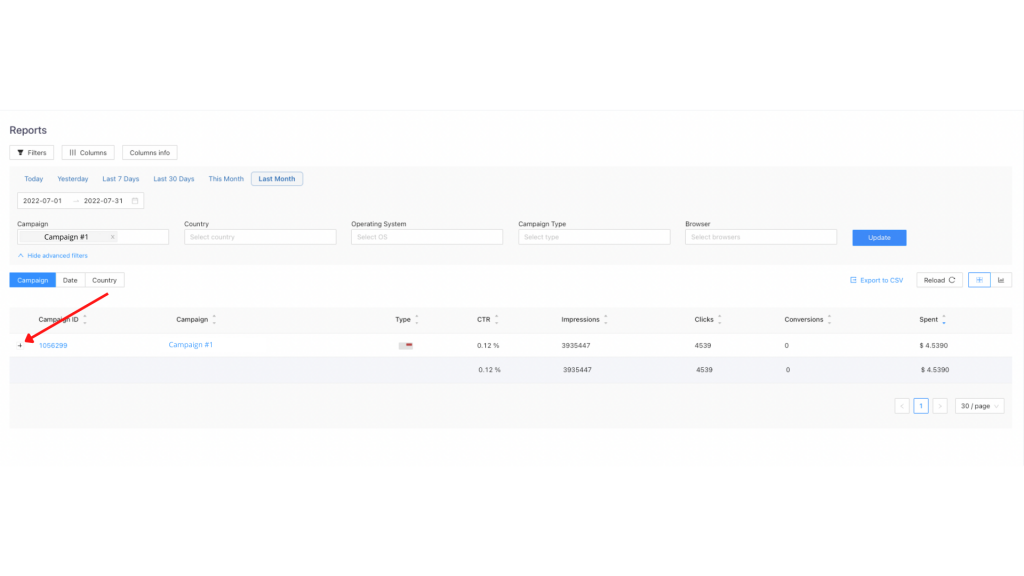Switch to table view icon
Viewport: 1024px width, 576px height.
point(979,280)
